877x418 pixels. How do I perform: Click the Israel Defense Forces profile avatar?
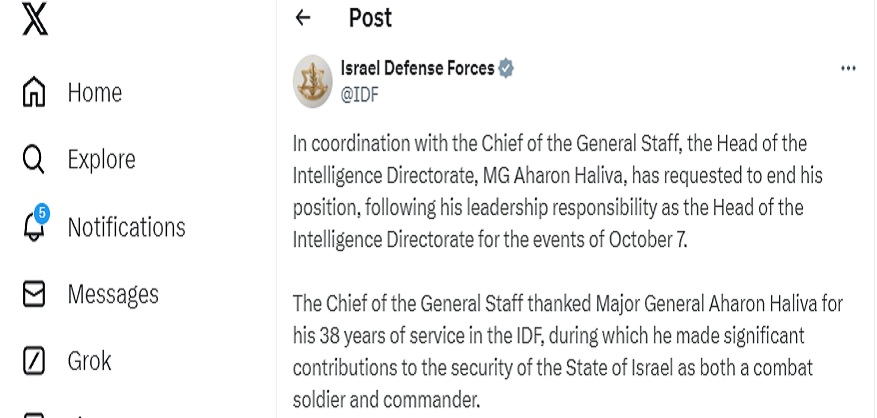click(x=313, y=81)
